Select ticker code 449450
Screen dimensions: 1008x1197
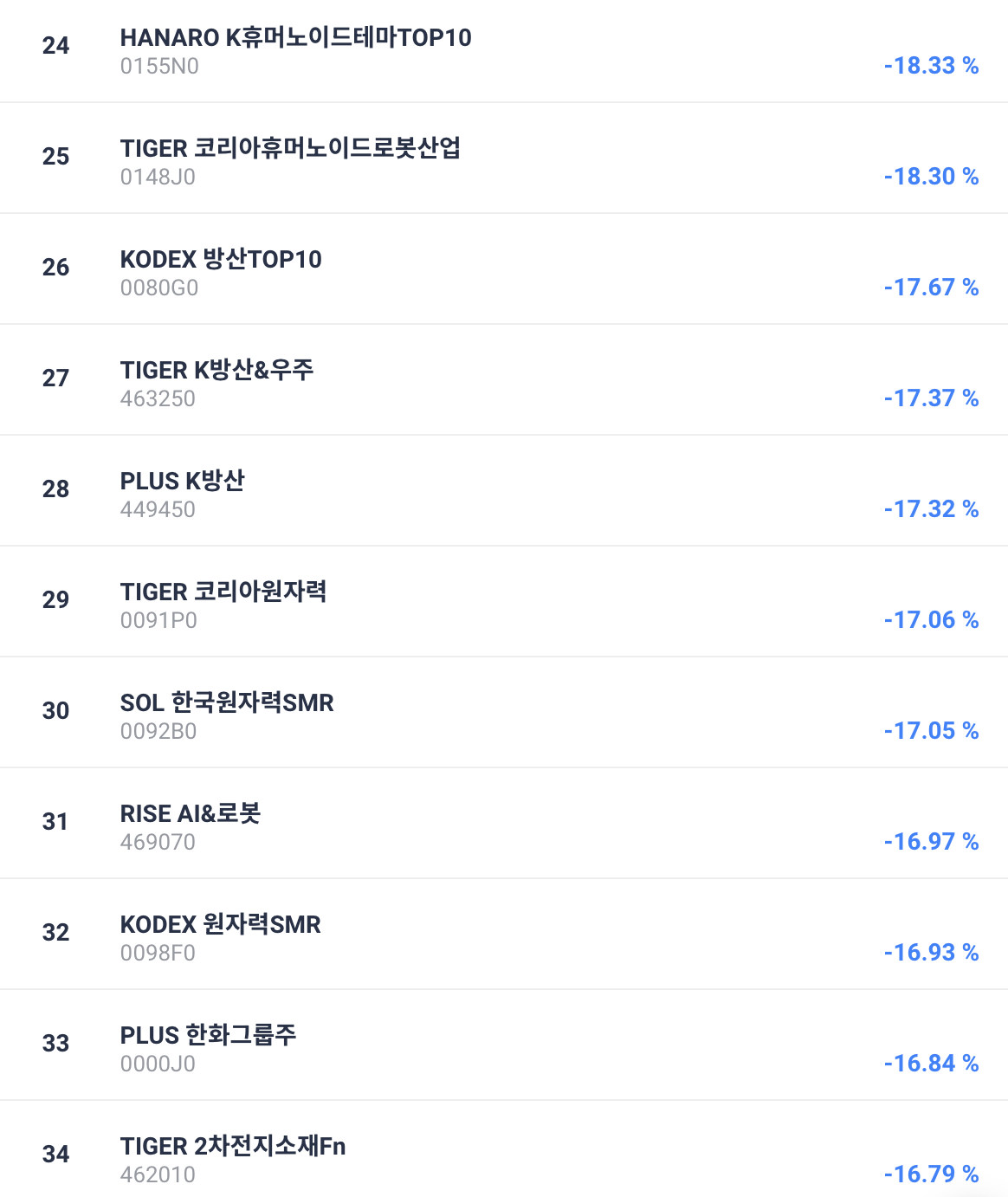(158, 510)
